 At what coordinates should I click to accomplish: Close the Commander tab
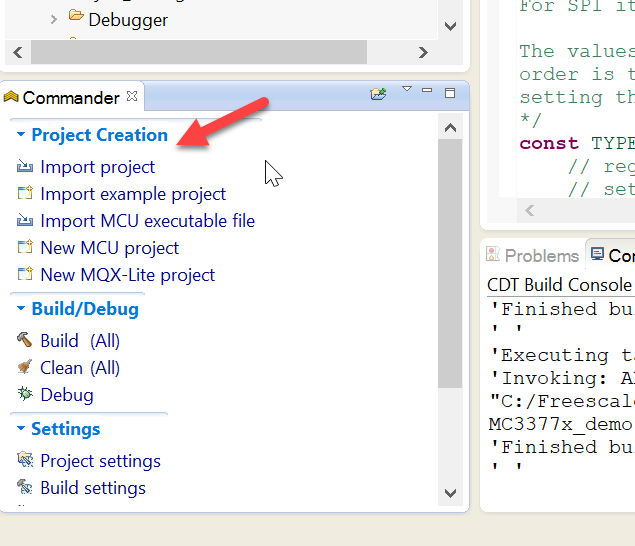point(133,97)
